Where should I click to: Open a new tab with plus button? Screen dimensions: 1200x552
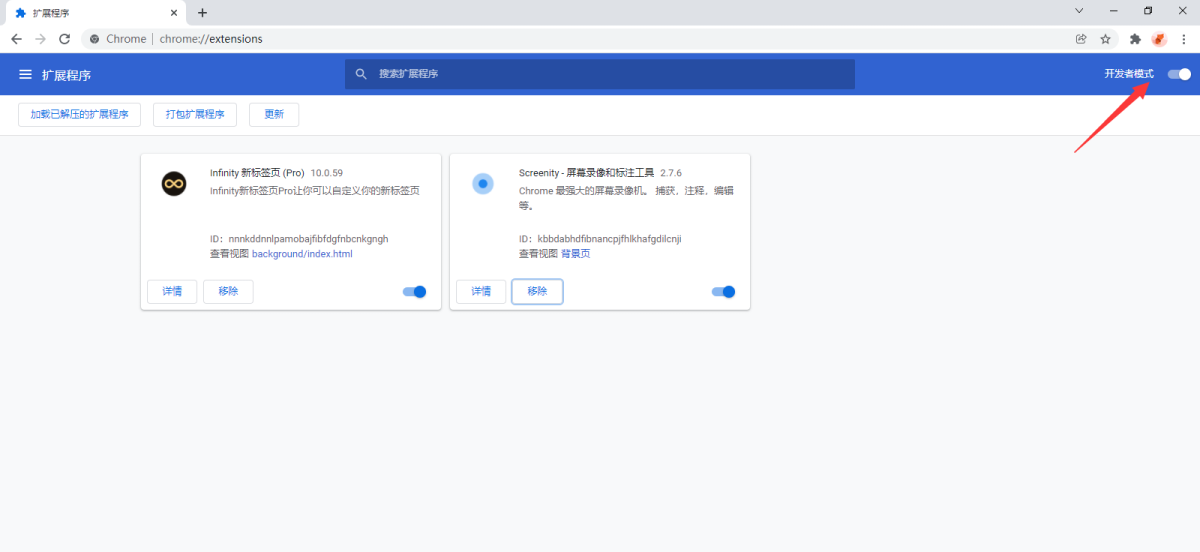click(202, 13)
